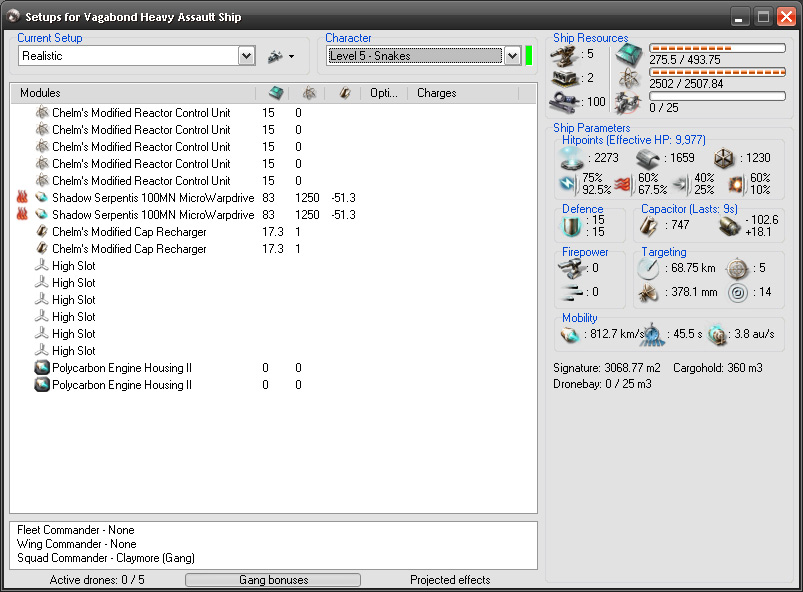Click the powergrid usage bar 2502 / 2507.84
The width and height of the screenshot is (803, 592).
(717, 72)
